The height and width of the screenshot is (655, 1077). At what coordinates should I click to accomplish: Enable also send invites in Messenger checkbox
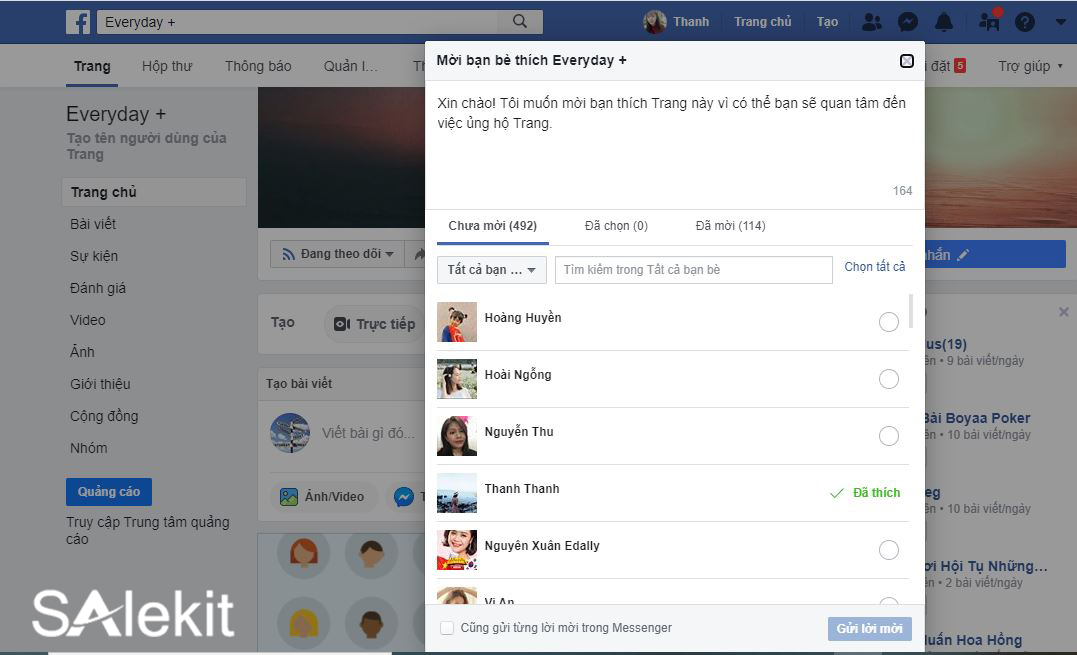[447, 628]
